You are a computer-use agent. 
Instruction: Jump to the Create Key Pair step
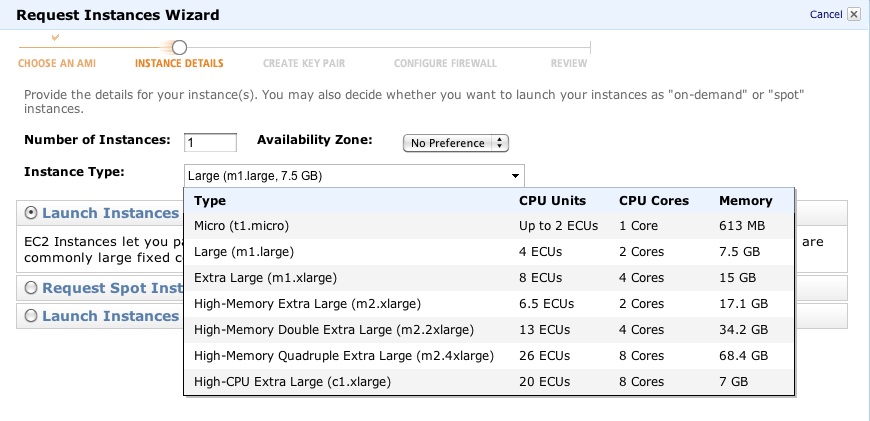[304, 63]
